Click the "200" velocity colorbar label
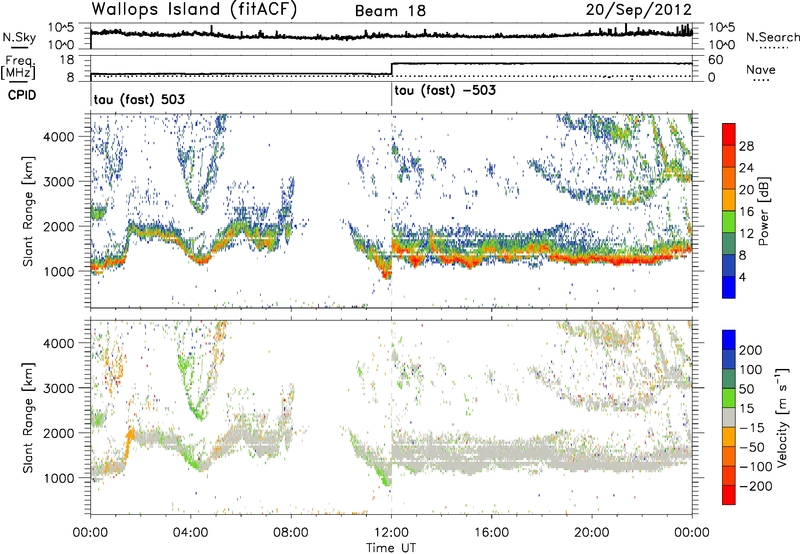800x554 pixels. (x=751, y=350)
